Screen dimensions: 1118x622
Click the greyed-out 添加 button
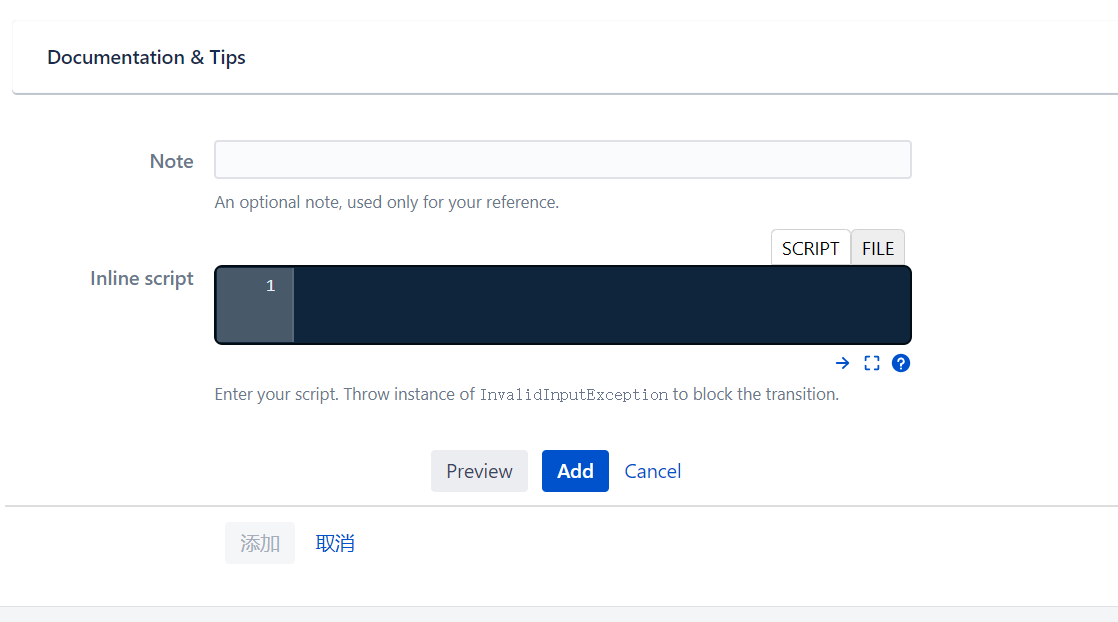tap(260, 543)
